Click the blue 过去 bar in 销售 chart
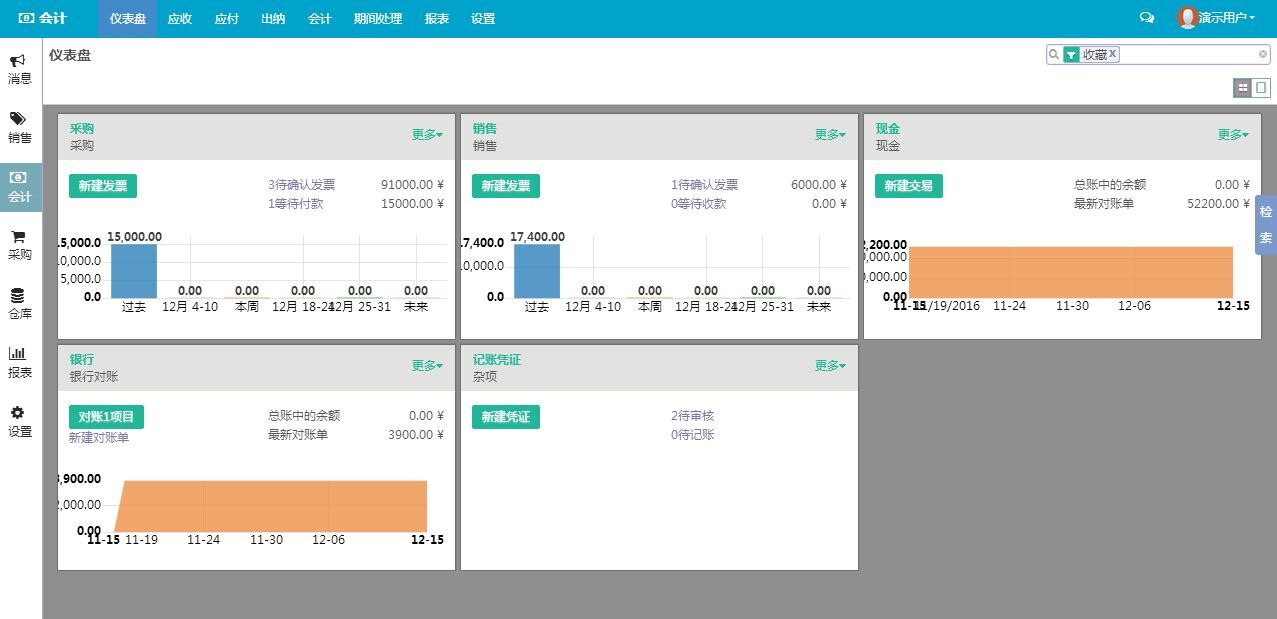 537,270
